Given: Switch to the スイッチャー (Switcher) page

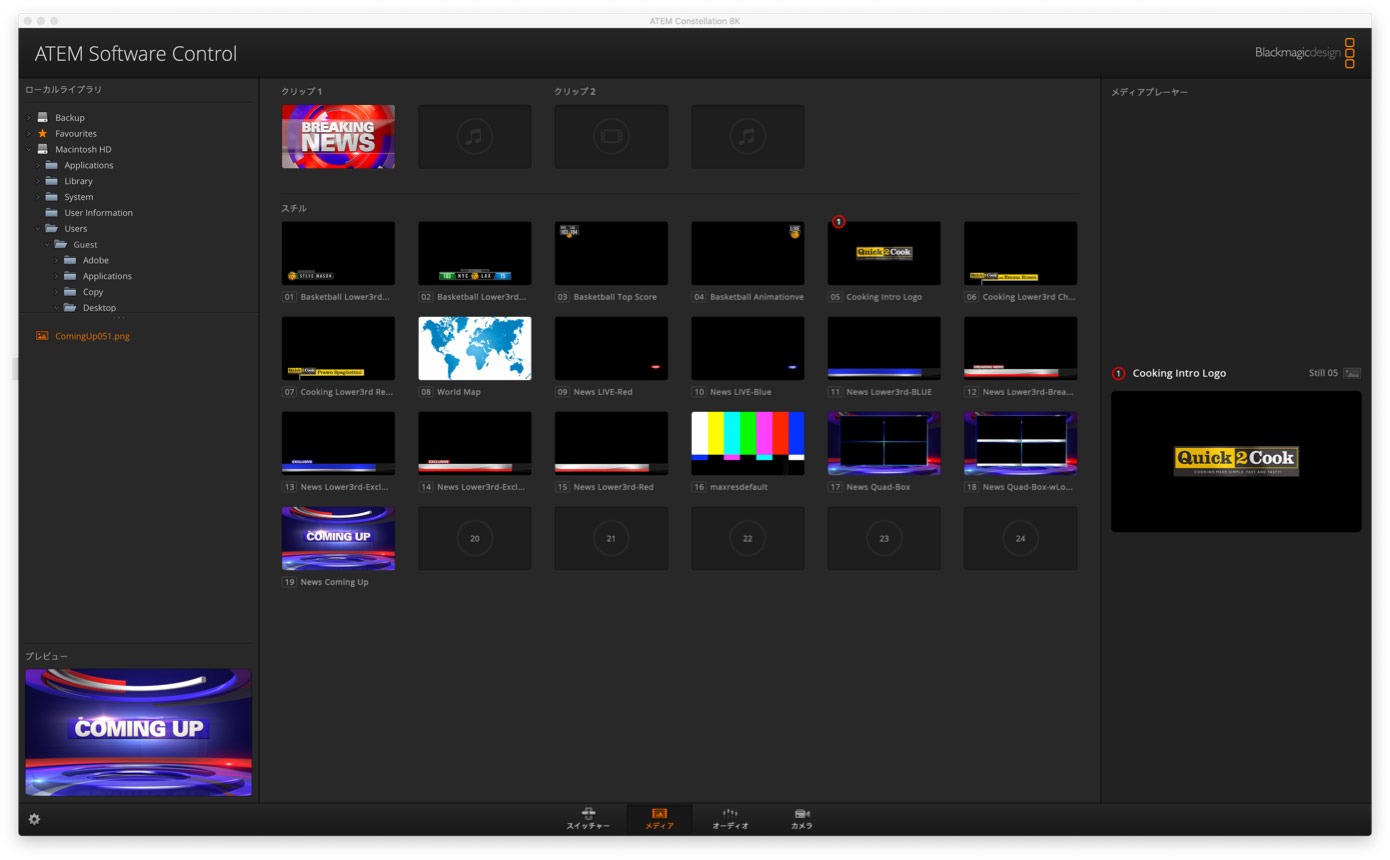Looking at the screenshot, I should 588,818.
